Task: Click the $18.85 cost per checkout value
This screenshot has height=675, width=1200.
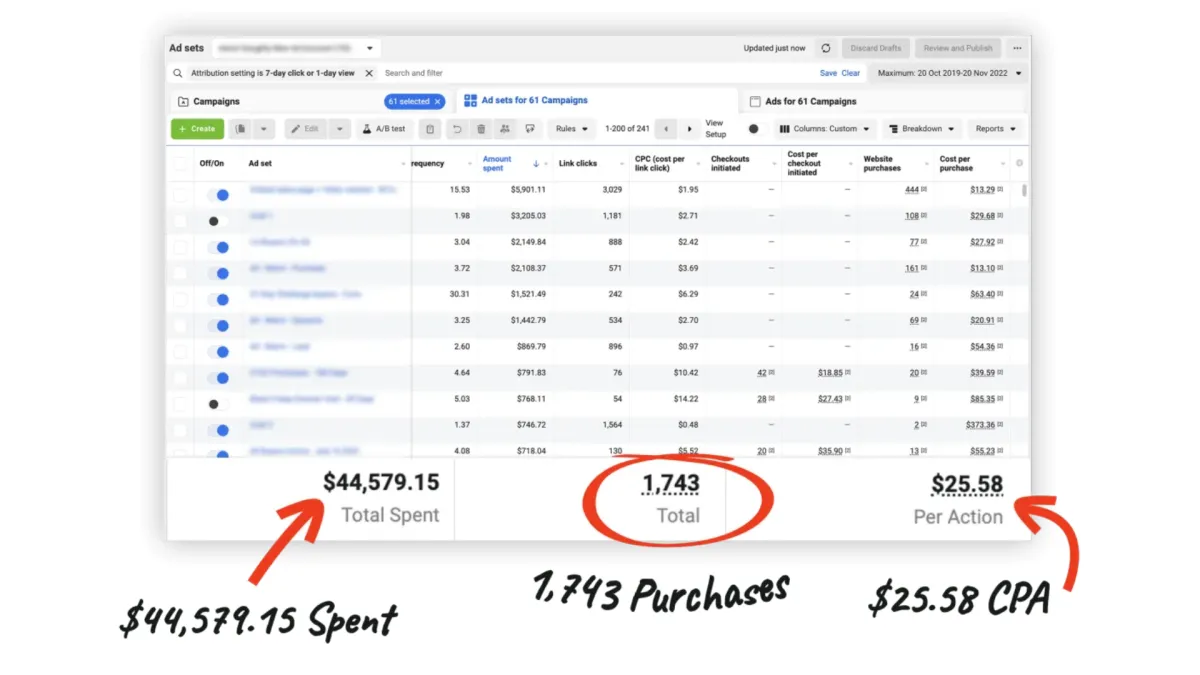Action: click(x=830, y=373)
